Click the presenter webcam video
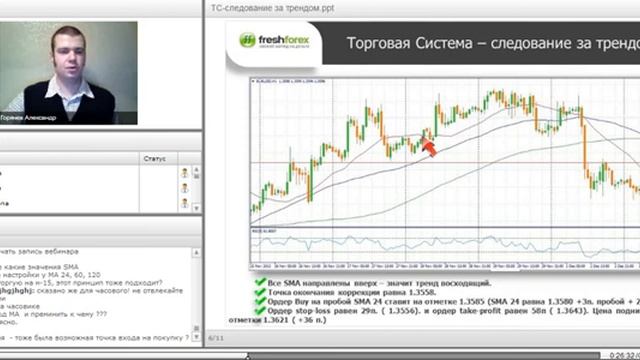 click(69, 73)
